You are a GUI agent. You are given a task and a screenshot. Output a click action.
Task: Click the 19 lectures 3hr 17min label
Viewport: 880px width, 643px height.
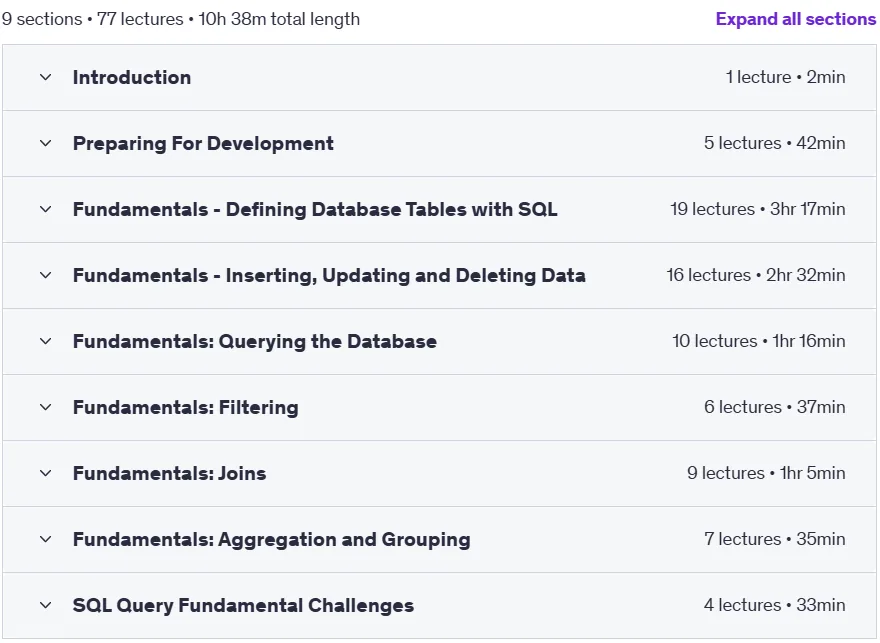point(758,209)
